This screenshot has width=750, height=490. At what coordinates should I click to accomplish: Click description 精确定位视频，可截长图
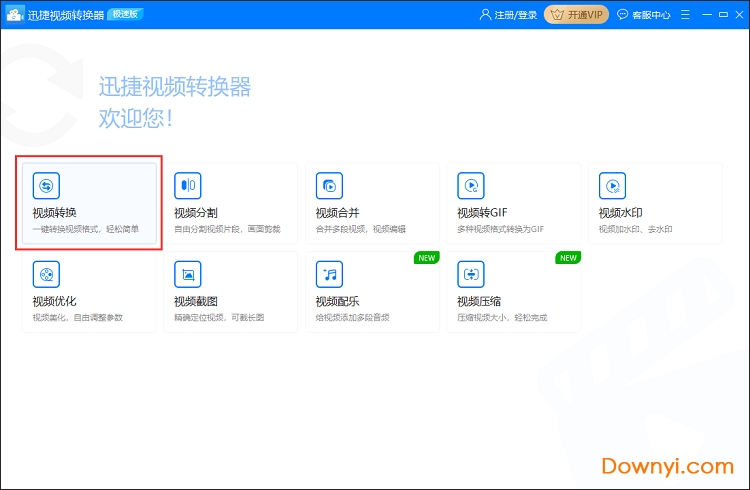point(219,318)
